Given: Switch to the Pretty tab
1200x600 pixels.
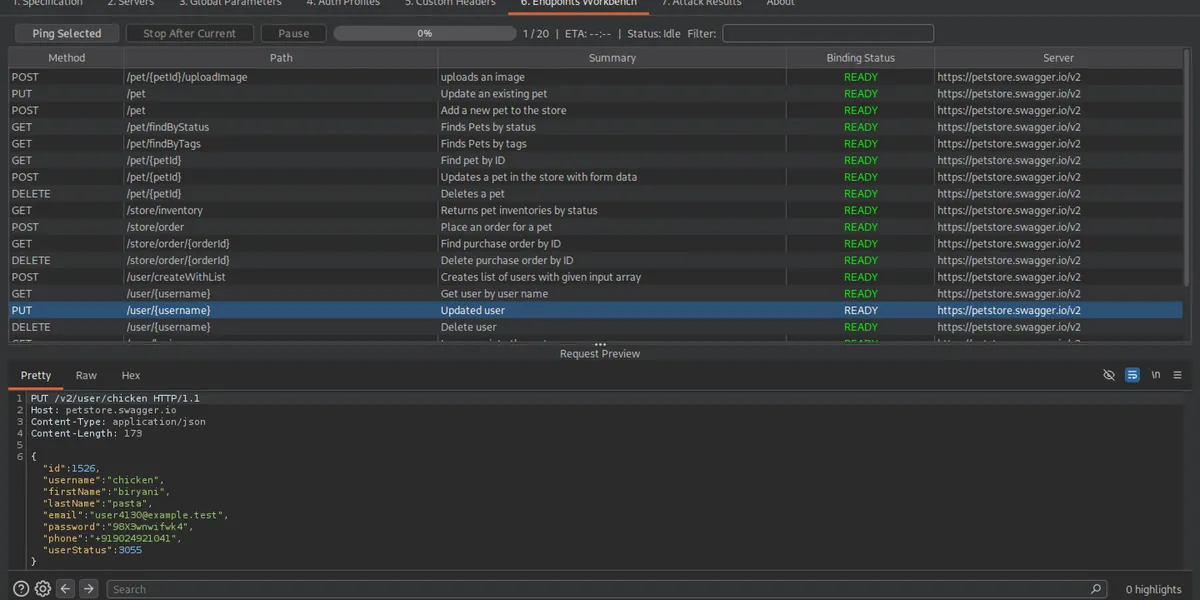Looking at the screenshot, I should (x=36, y=375).
